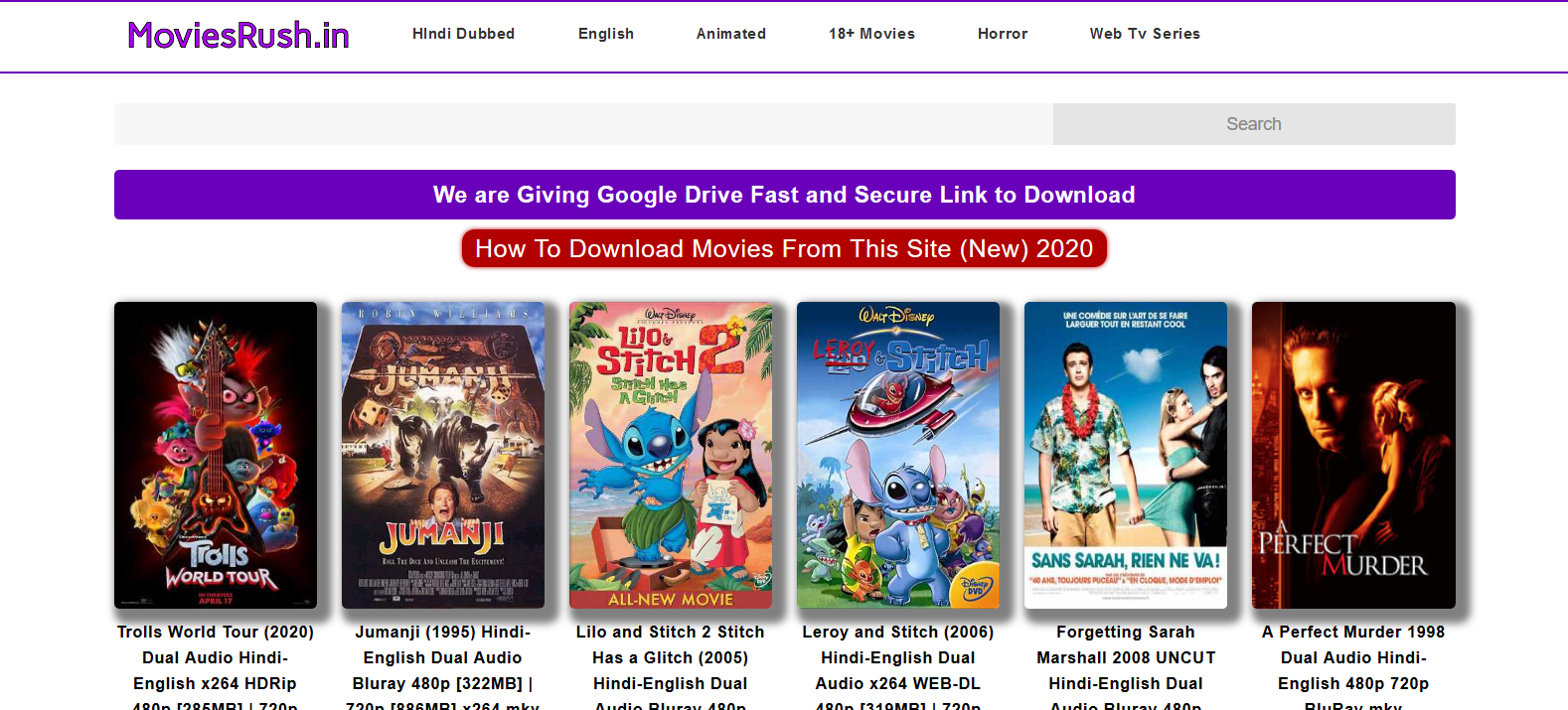Open the Hindi Dubbed menu
Image resolution: width=1568 pixels, height=710 pixels.
[463, 34]
